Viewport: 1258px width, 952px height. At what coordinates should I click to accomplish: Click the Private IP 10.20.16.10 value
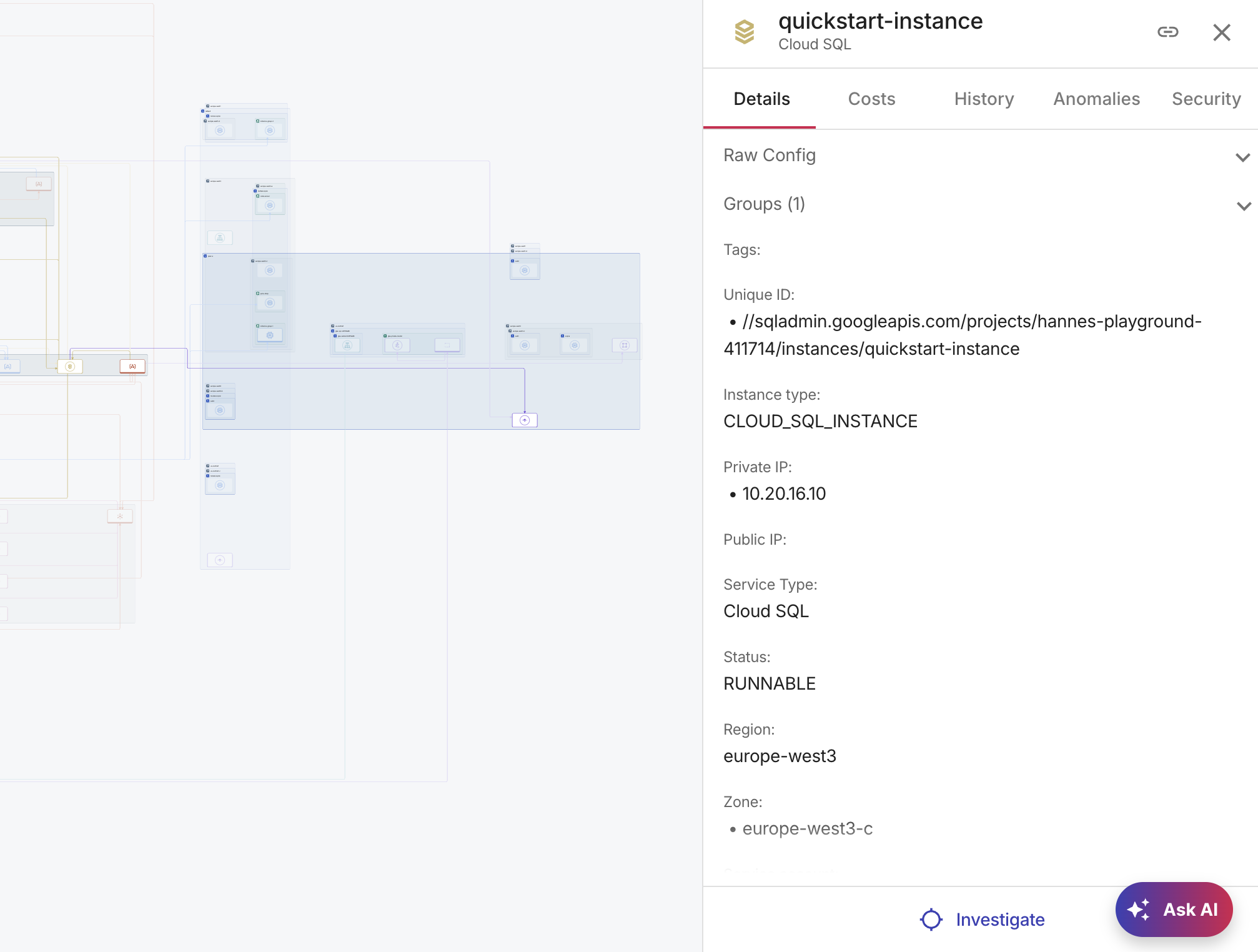click(x=784, y=494)
